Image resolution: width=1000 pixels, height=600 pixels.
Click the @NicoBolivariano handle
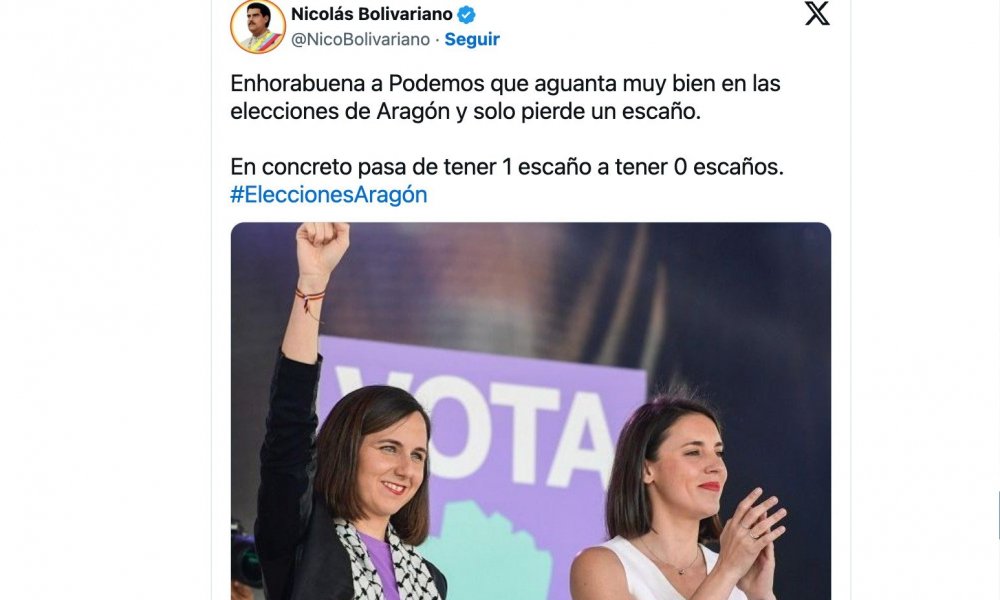pos(360,40)
